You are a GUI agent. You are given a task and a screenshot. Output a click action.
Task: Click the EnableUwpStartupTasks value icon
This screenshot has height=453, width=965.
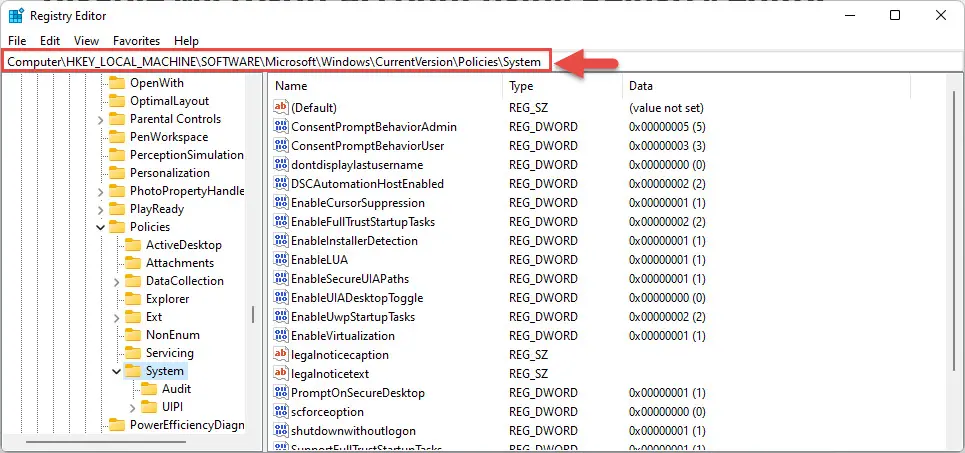click(281, 317)
